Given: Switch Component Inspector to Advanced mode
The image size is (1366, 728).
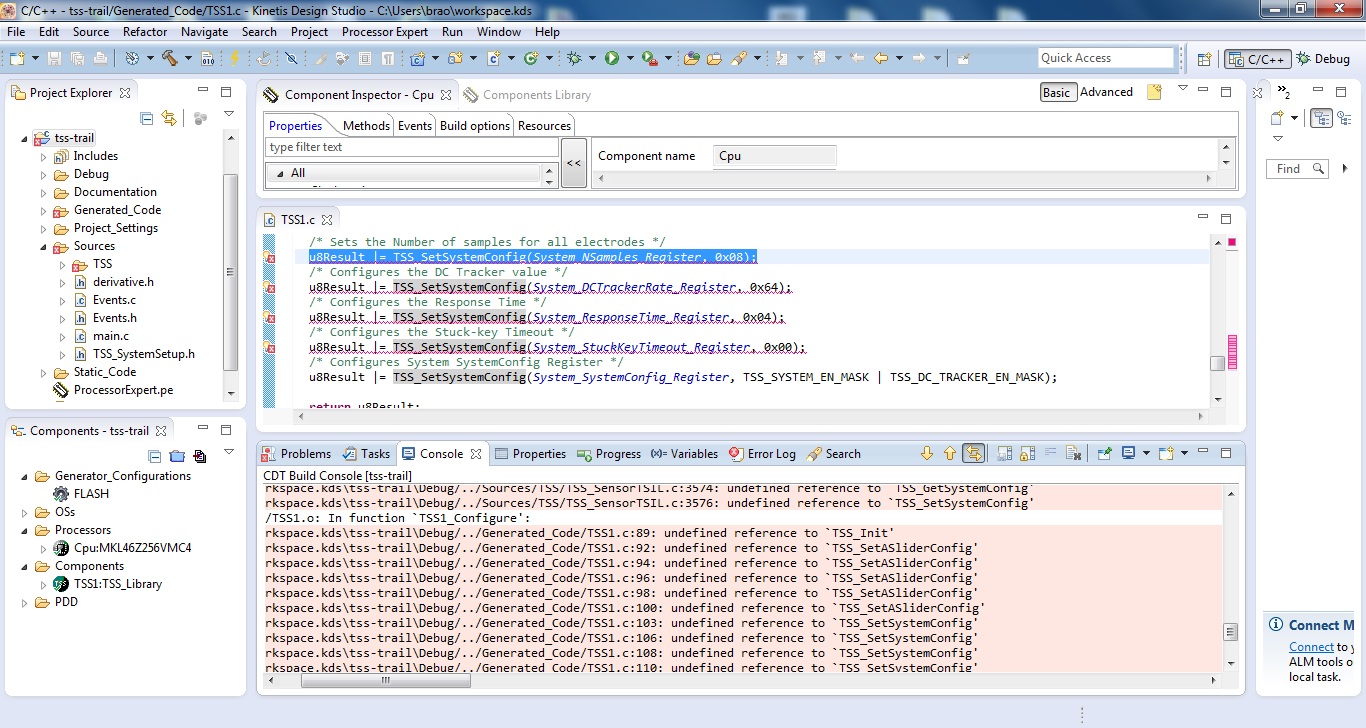Looking at the screenshot, I should [1106, 91].
